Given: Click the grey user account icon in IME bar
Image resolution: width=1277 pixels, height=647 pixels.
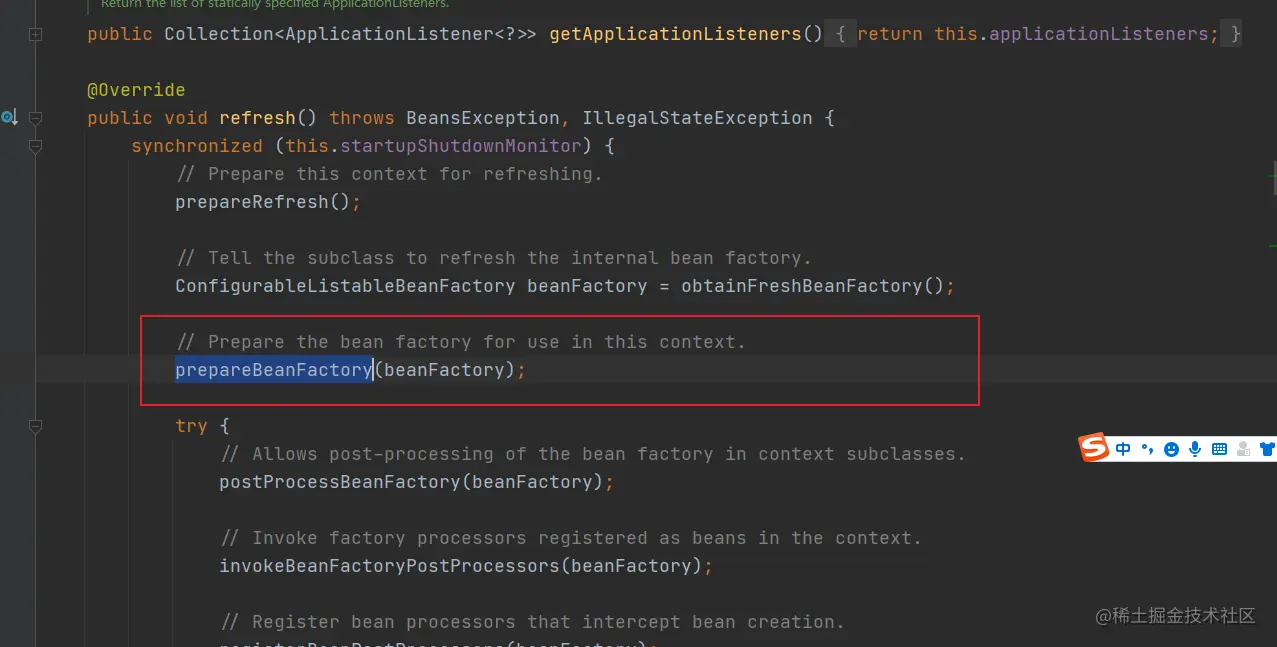Looking at the screenshot, I should [1243, 449].
